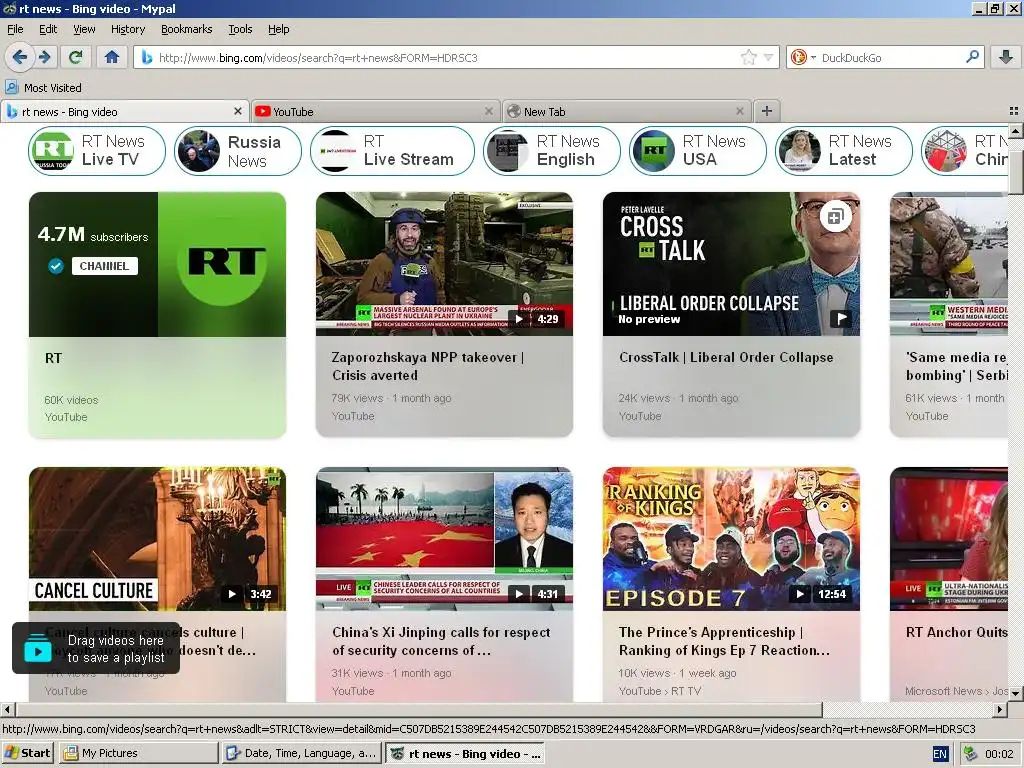Viewport: 1024px width, 768px height.
Task: Click the EN language indicator in tray
Action: coord(940,754)
